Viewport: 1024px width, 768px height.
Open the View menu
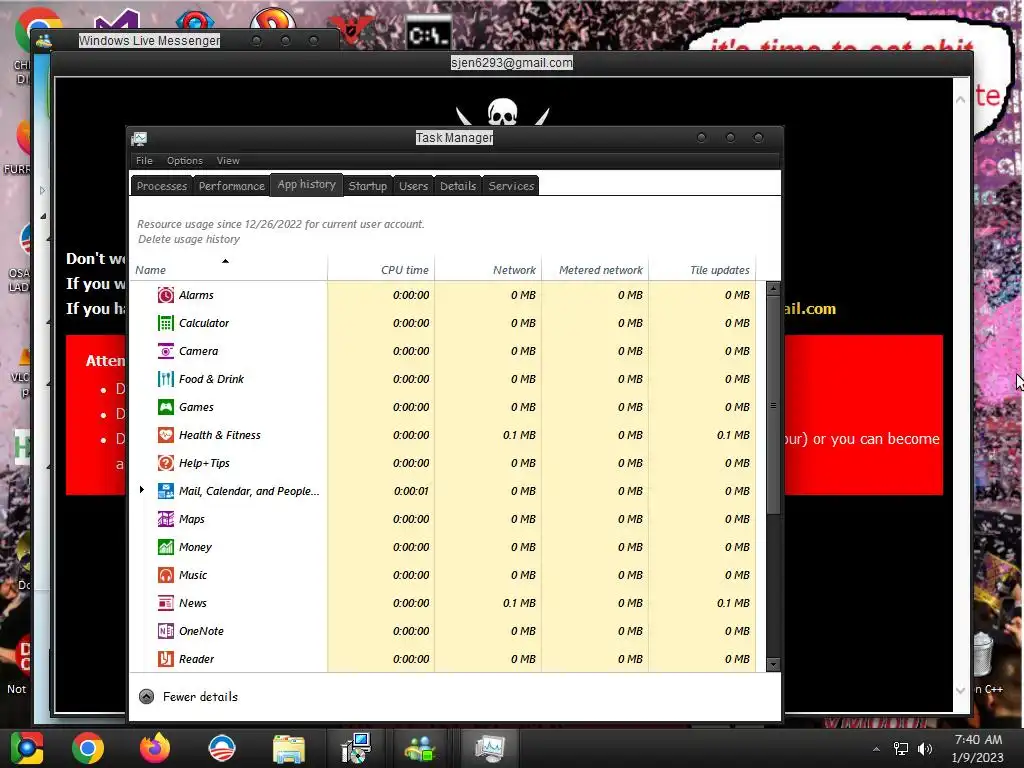point(228,161)
